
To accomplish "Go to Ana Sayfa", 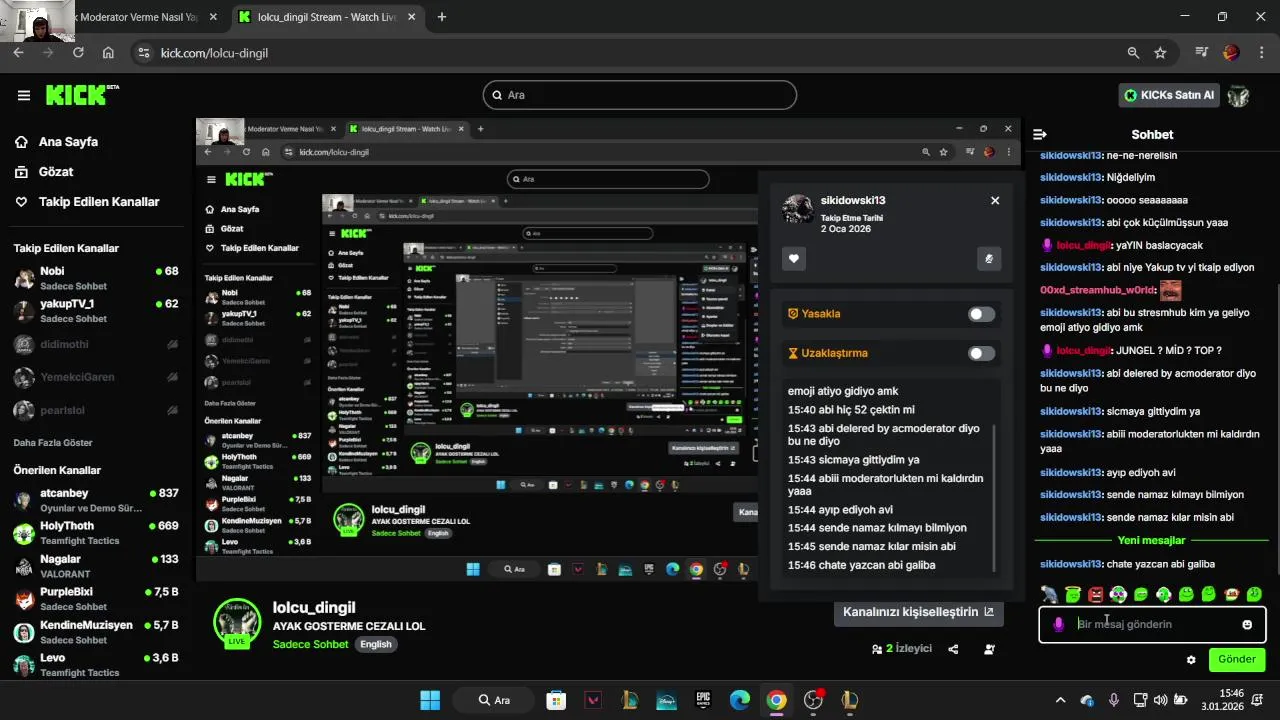I will click(68, 142).
